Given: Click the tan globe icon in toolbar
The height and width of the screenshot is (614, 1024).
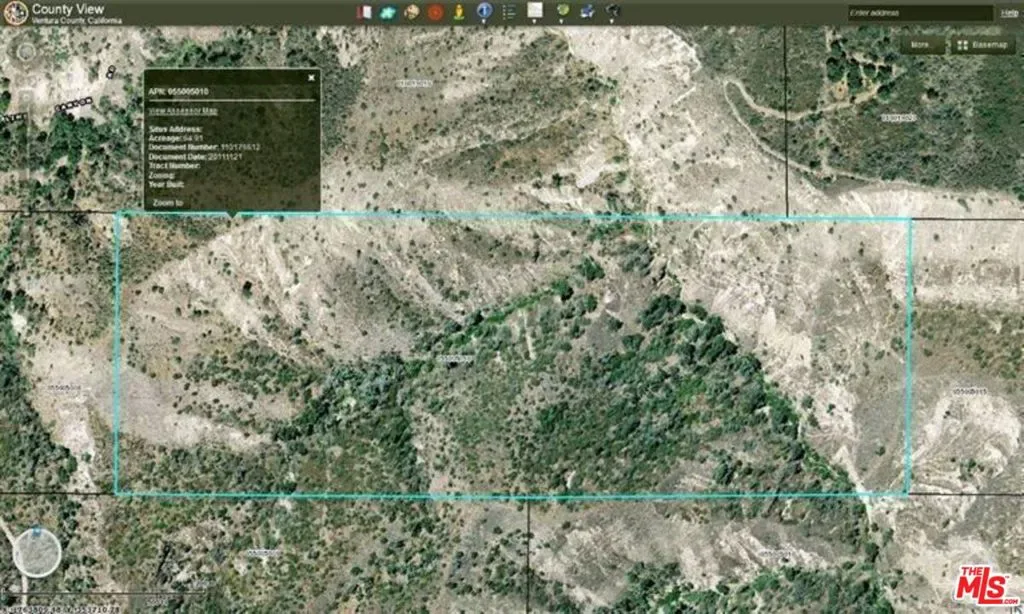Looking at the screenshot, I should pyautogui.click(x=412, y=12).
